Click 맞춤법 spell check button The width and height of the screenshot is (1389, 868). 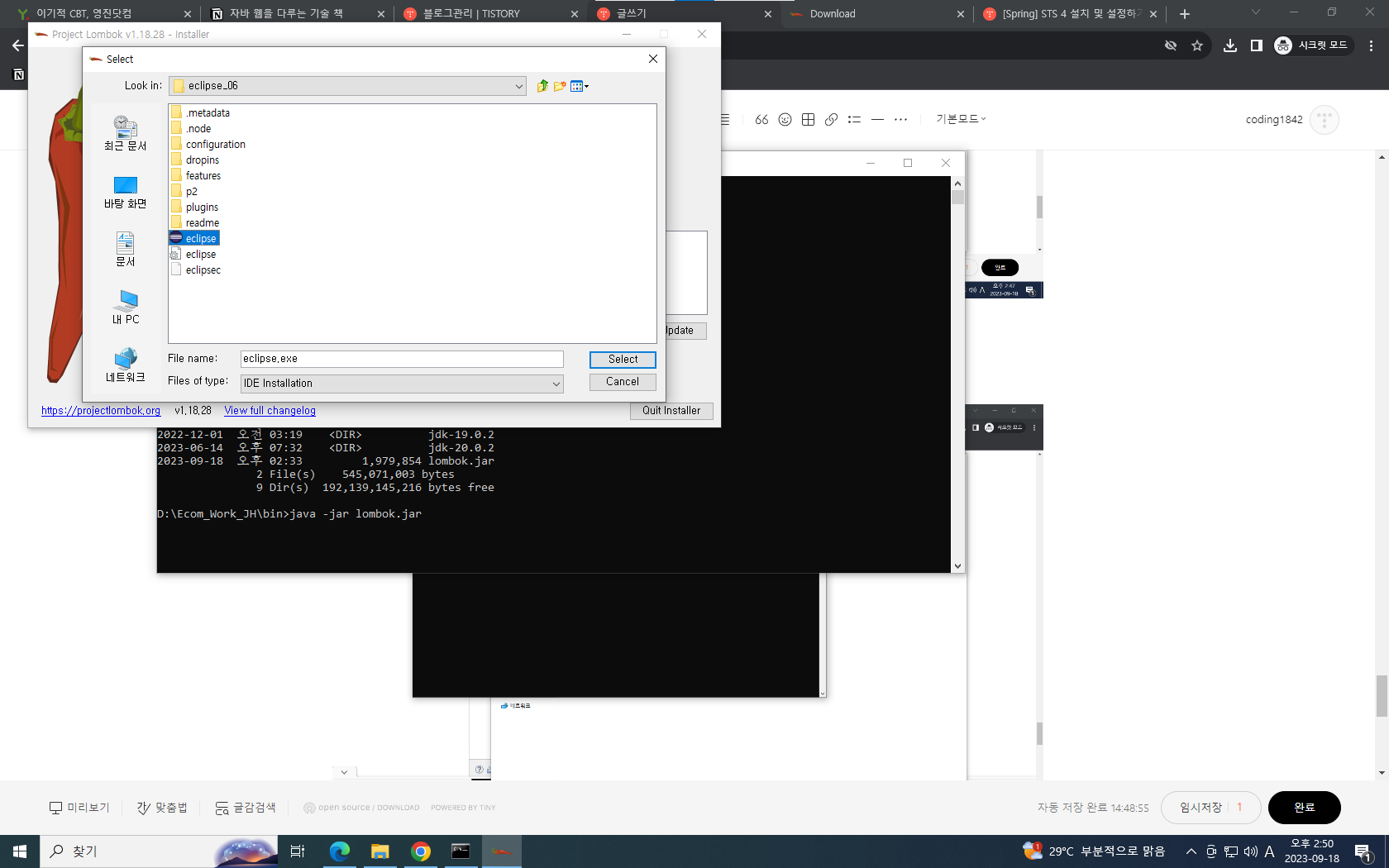[x=162, y=808]
